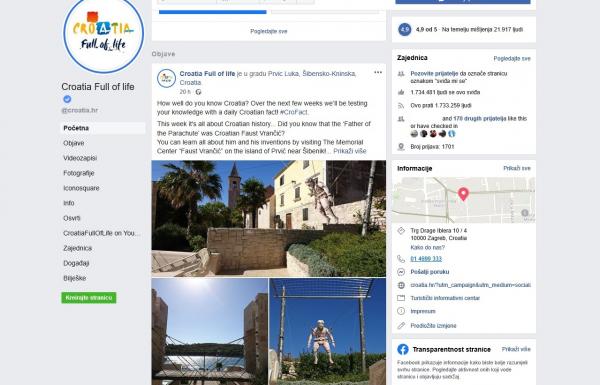Open Videozapisi in the left sidebar
Viewport: 600px width, 385px height.
click(x=80, y=158)
